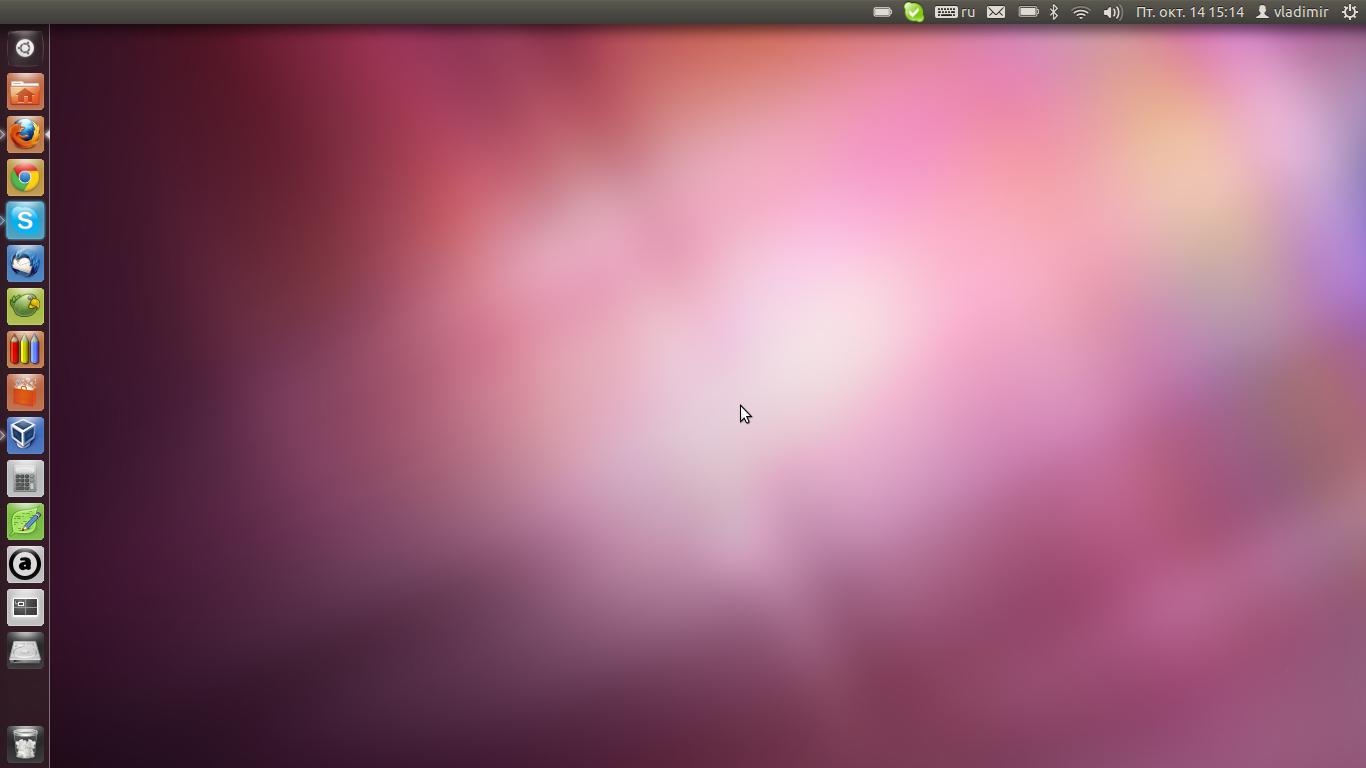1366x768 pixels.
Task: Open the mounted drive launcher icon
Action: click(x=25, y=651)
